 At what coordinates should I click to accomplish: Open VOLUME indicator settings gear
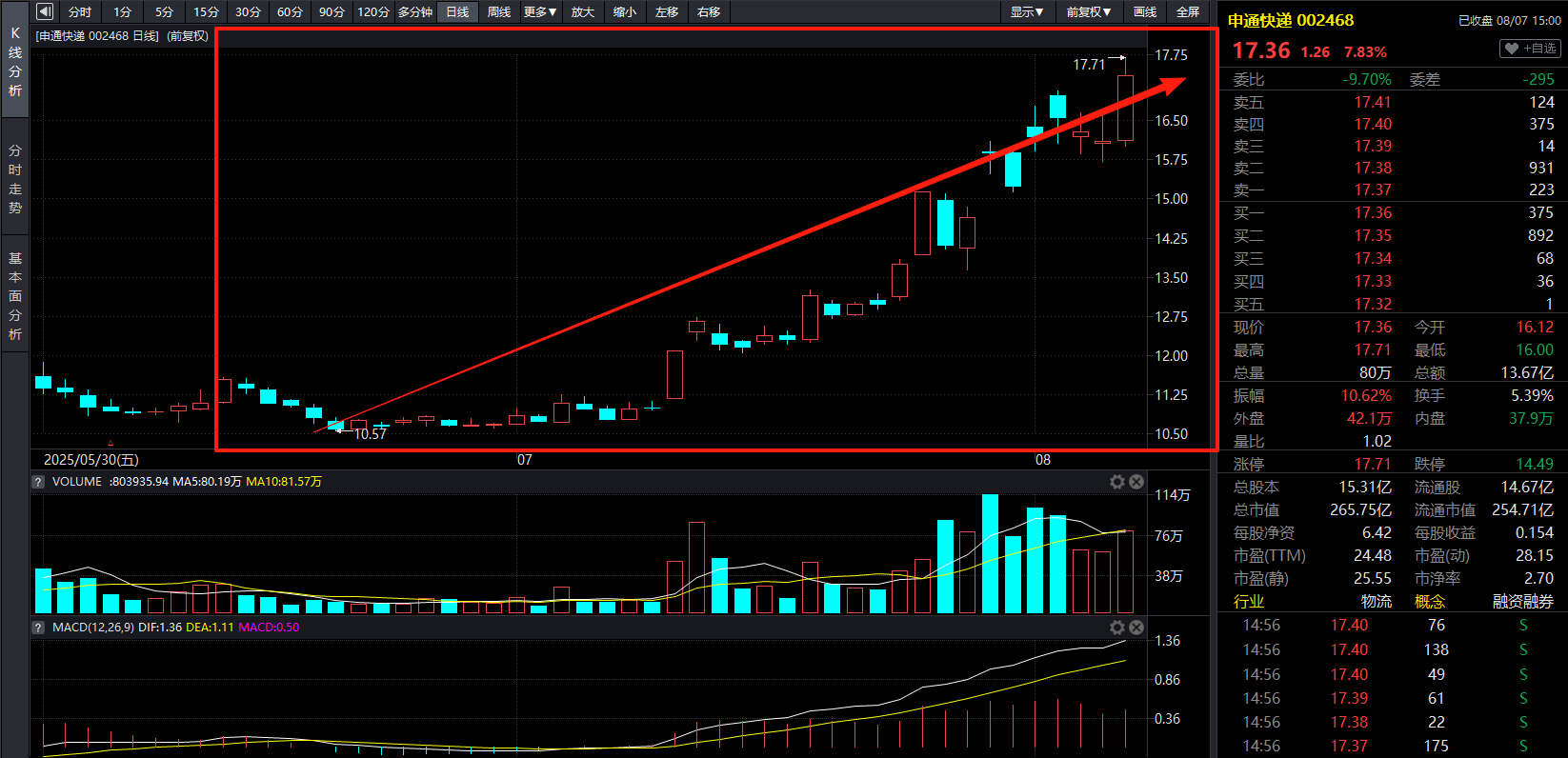point(1117,482)
